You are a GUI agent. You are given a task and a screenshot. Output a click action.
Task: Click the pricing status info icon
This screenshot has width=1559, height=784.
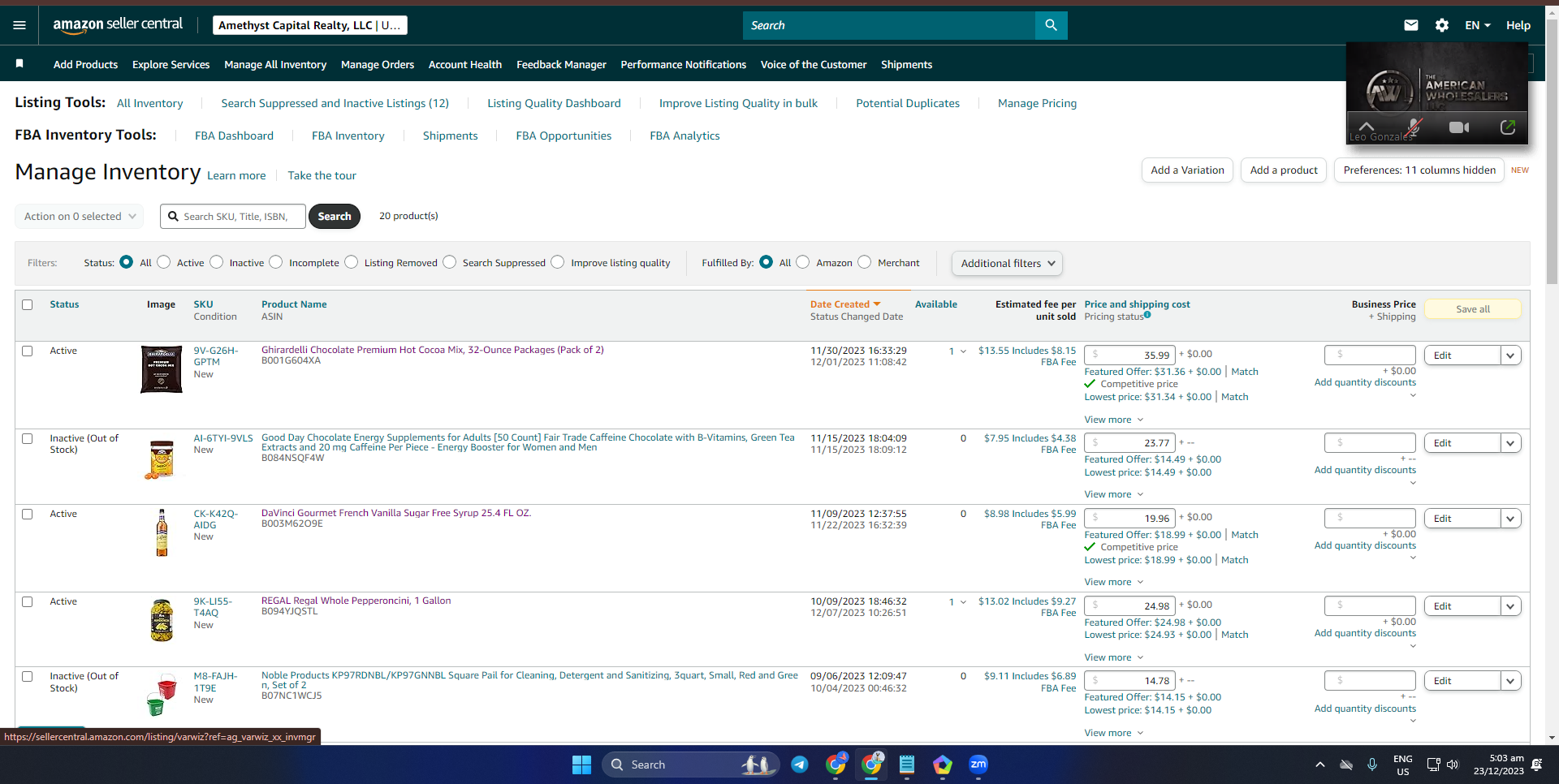coord(1147,315)
